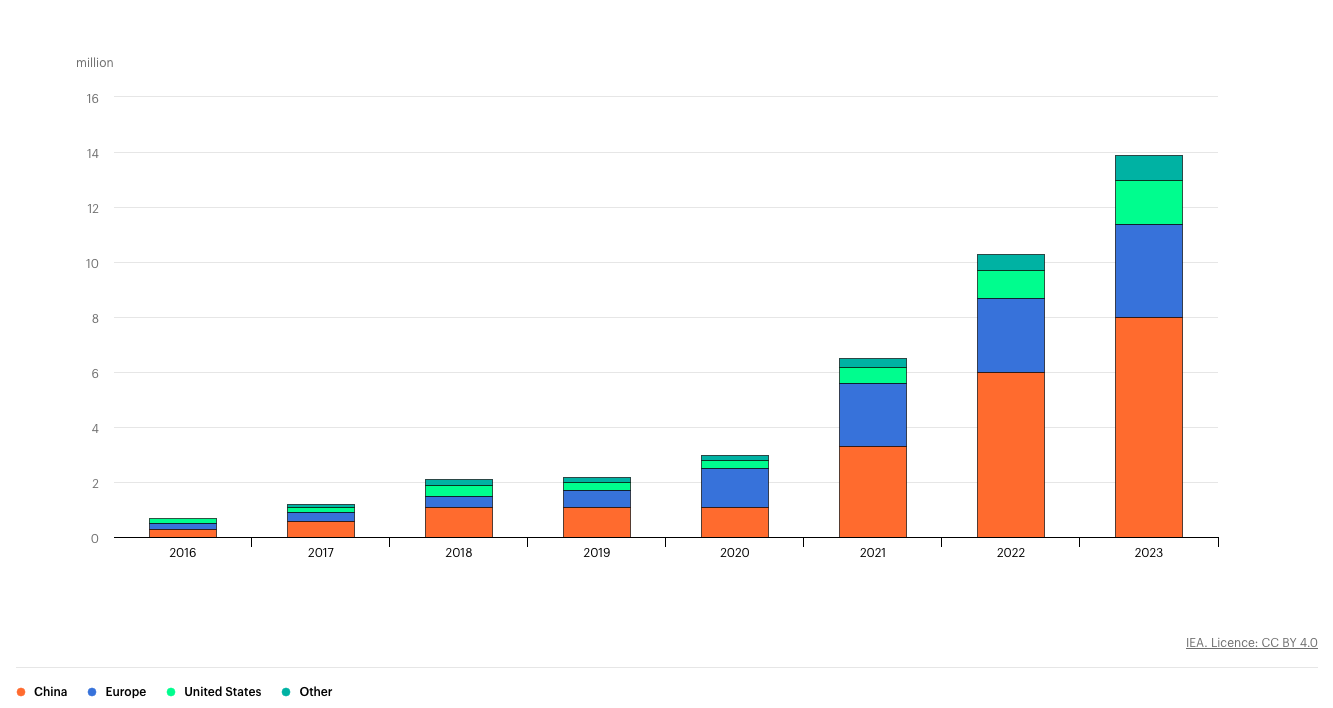Select the China segment of the 2022 bar
Image resolution: width=1333 pixels, height=708 pixels.
pos(1010,455)
